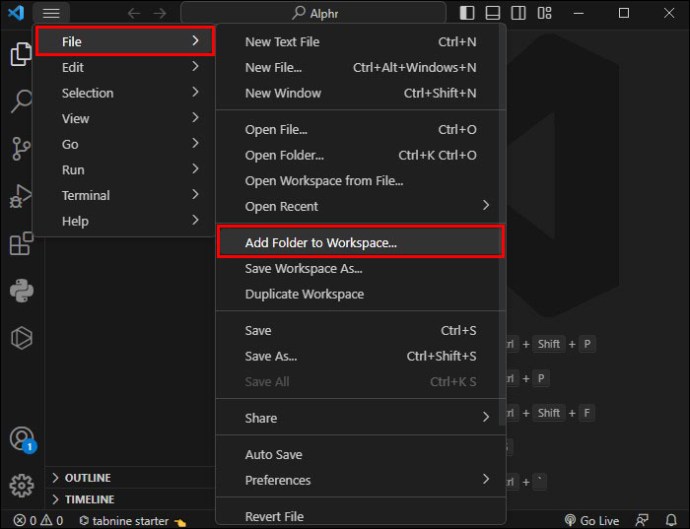
Task: Click the feedback icon in the status bar
Action: 642,521
